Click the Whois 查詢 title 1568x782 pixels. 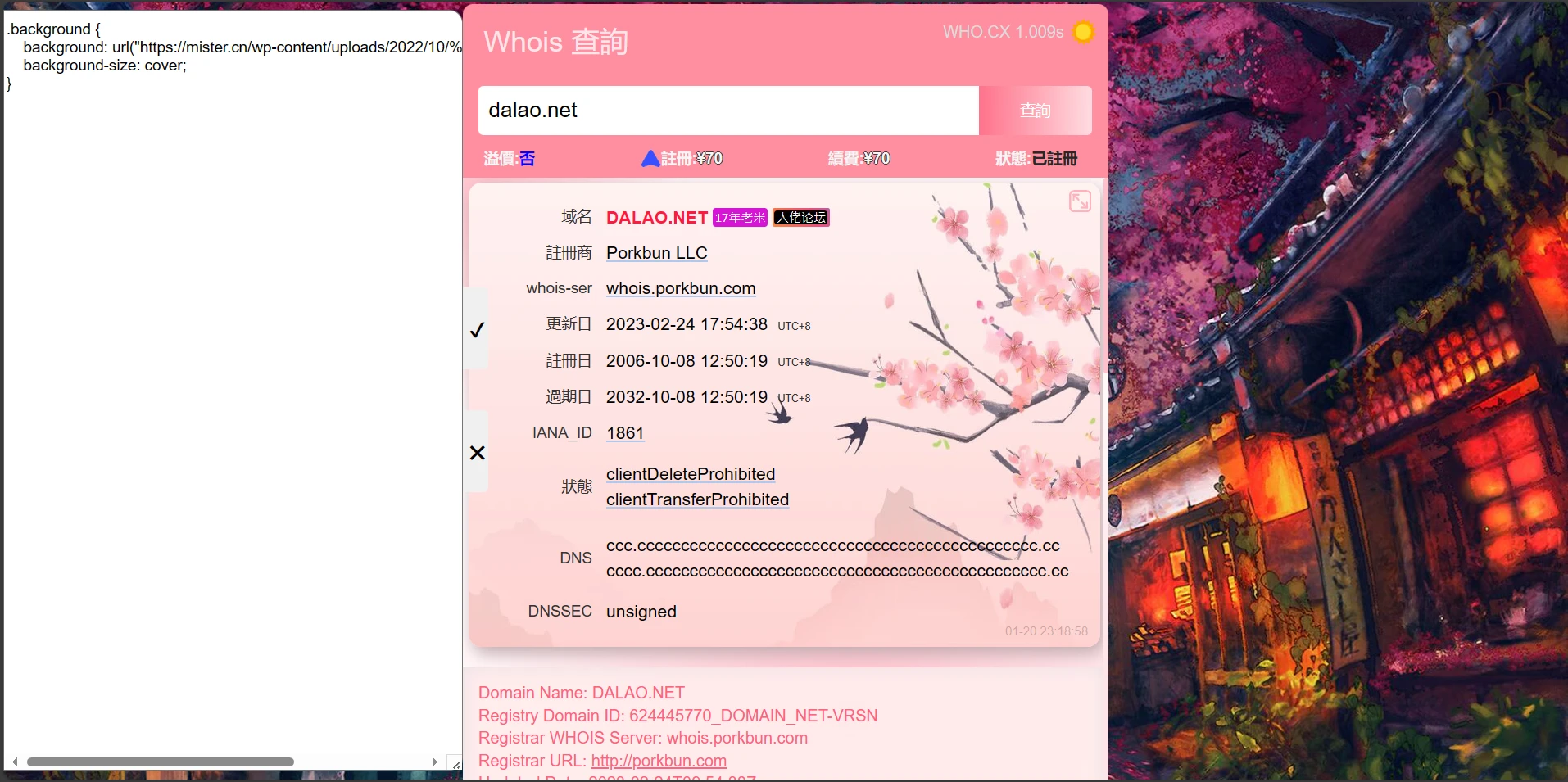click(x=555, y=42)
